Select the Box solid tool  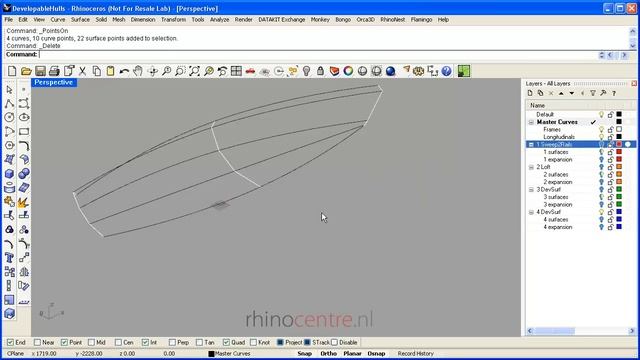coord(9,174)
